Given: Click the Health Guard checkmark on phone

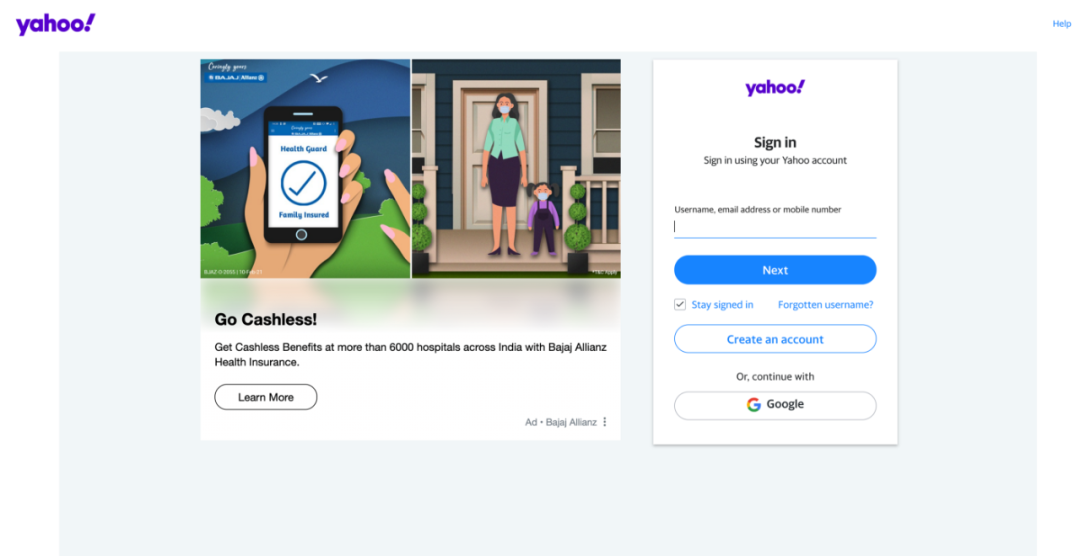Looking at the screenshot, I should point(303,183).
